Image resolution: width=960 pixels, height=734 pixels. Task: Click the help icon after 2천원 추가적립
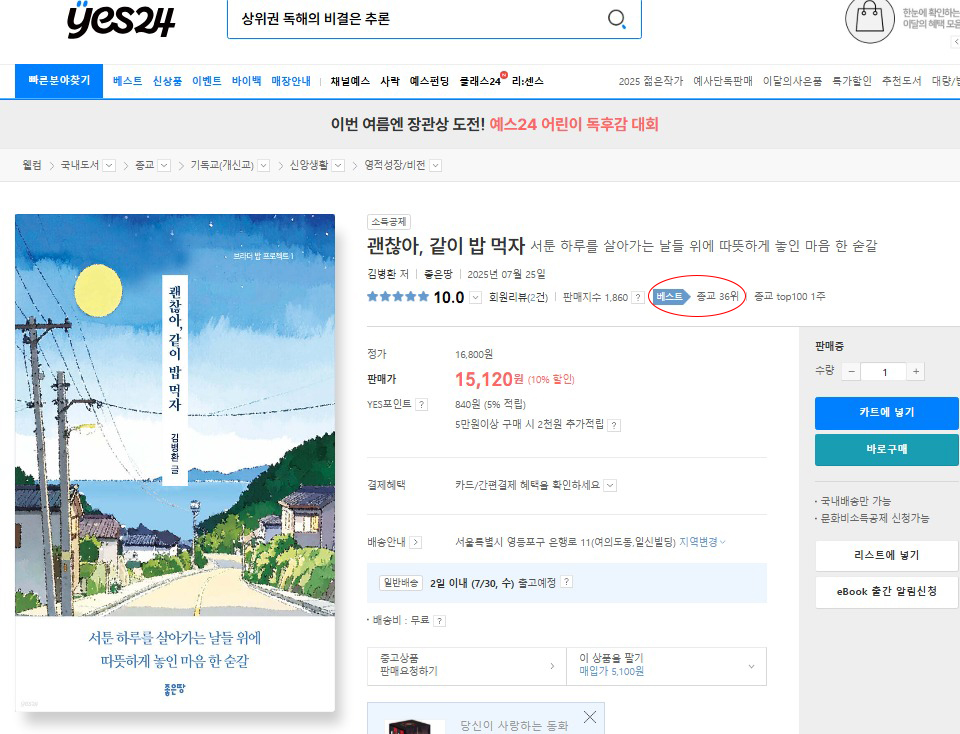(x=615, y=425)
